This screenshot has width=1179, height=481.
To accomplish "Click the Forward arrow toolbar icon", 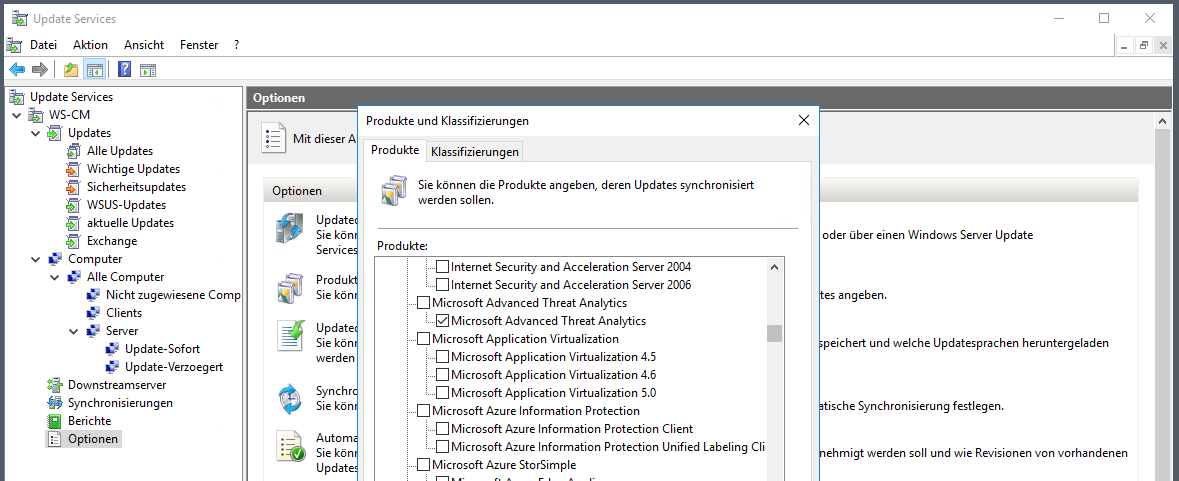I will [40, 70].
